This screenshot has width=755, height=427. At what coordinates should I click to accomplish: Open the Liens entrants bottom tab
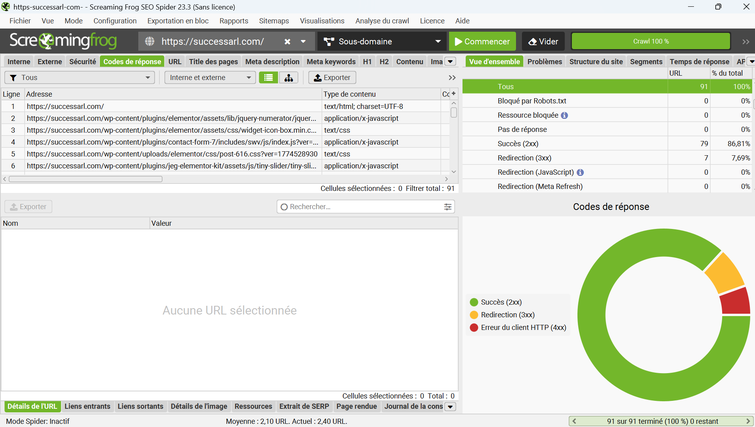pos(87,407)
